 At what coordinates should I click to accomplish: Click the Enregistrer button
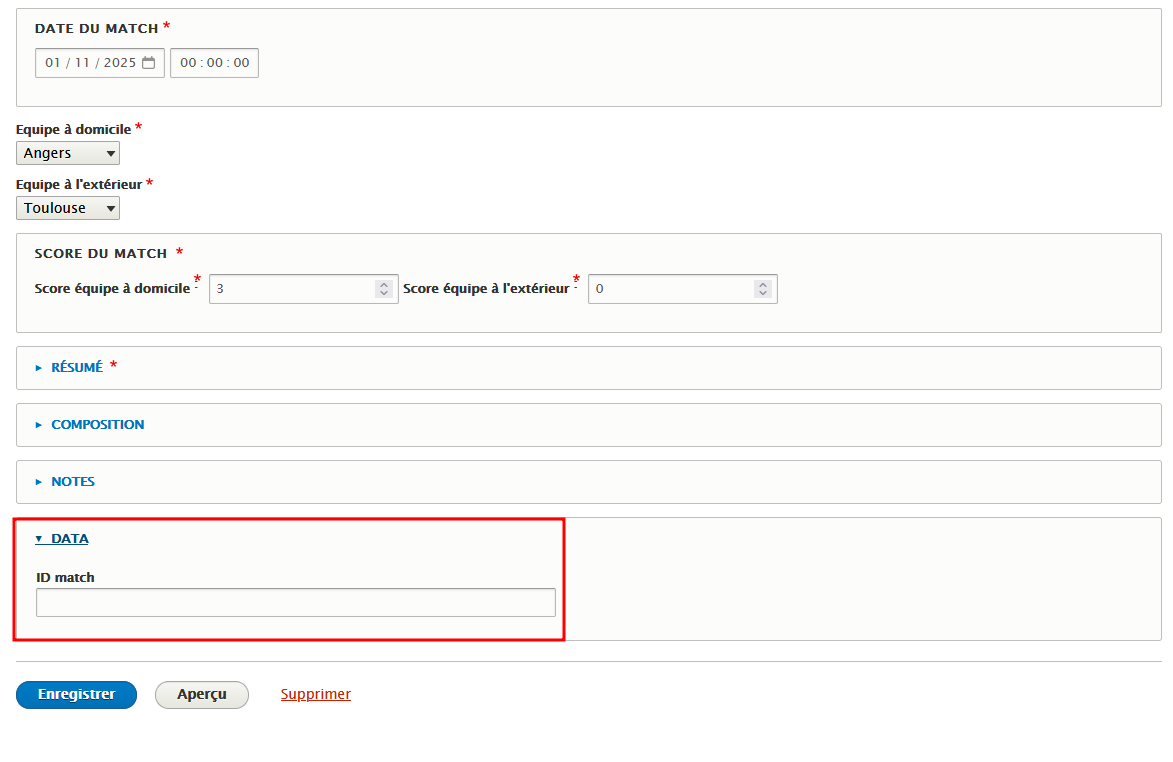point(76,694)
